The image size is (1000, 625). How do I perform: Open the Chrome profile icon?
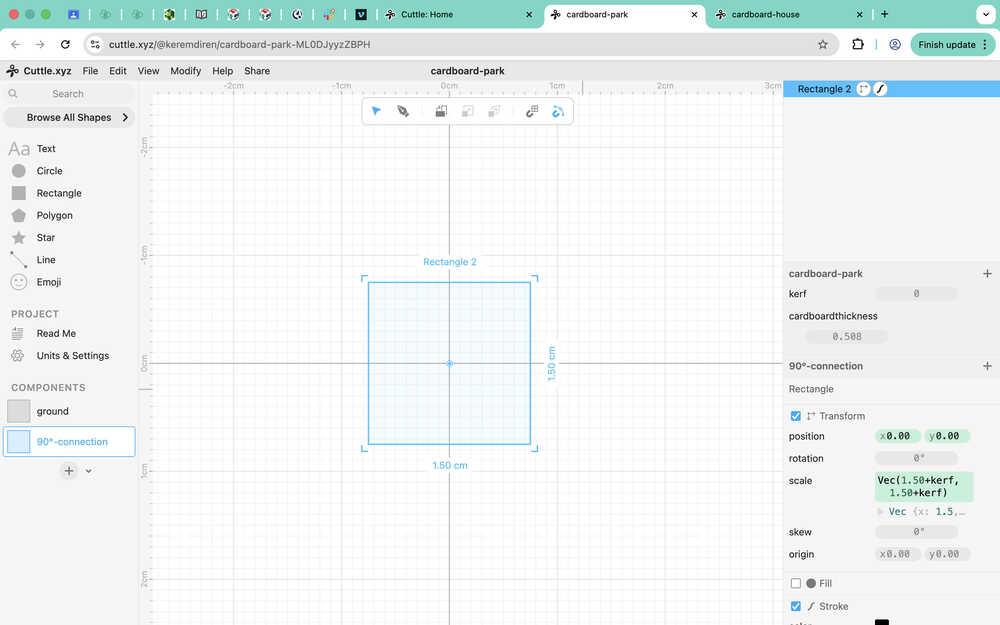(895, 45)
